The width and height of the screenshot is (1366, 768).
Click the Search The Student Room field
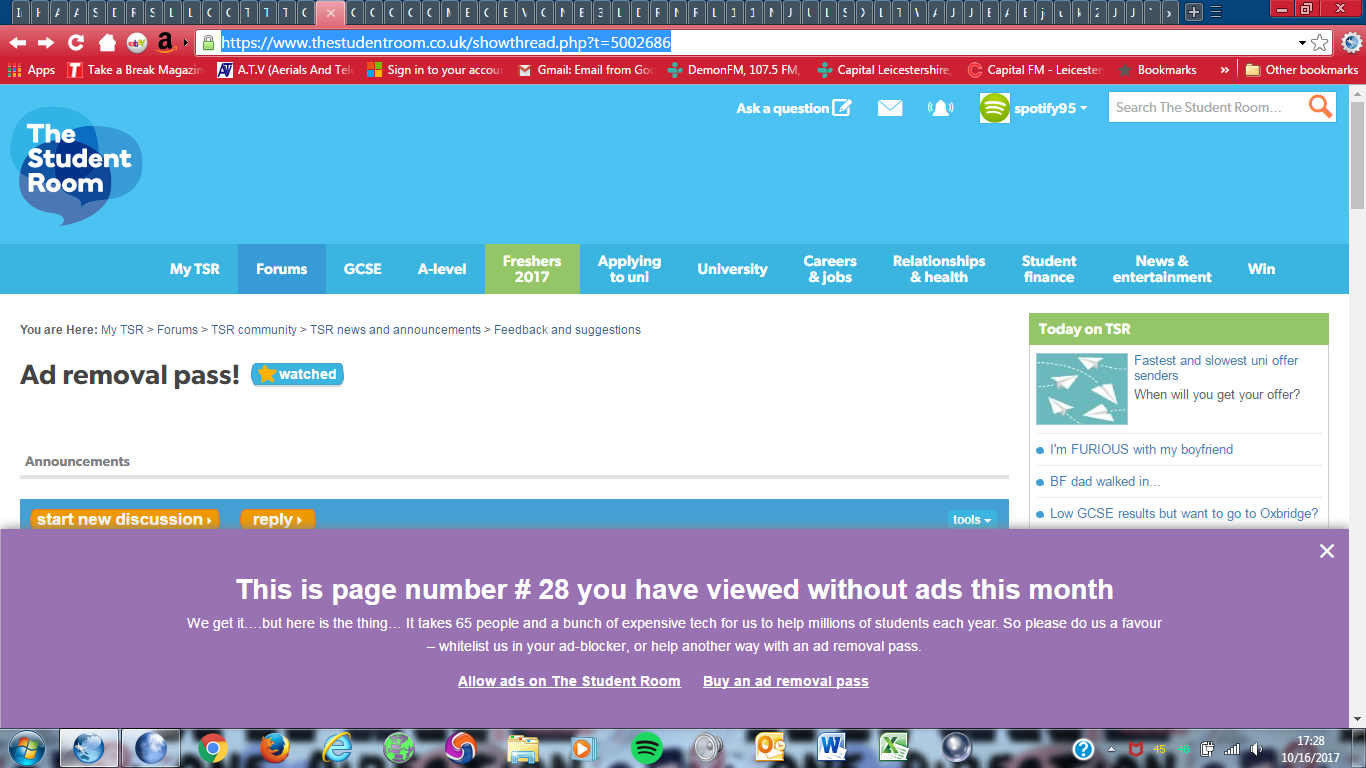coord(1205,107)
